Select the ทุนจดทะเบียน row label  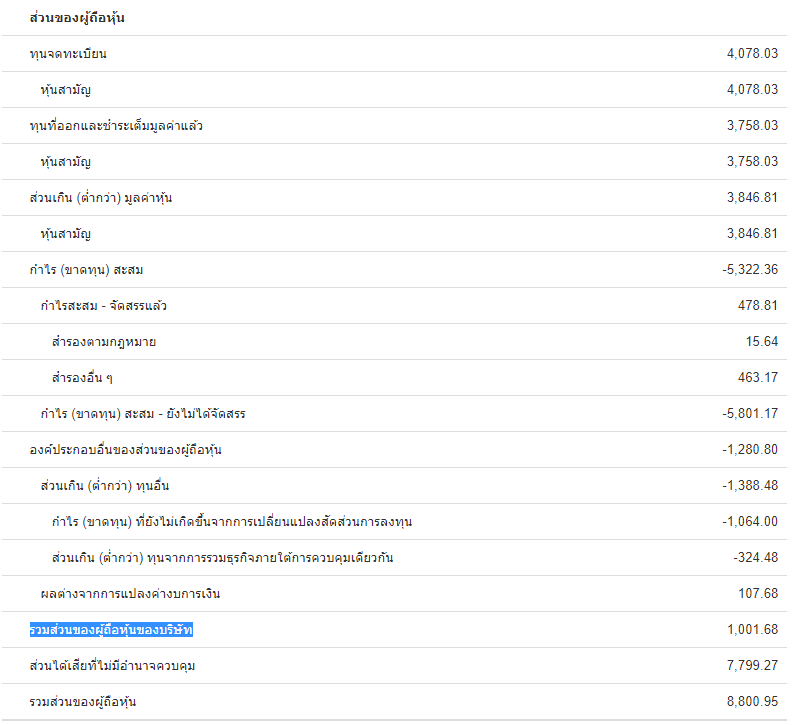(x=68, y=54)
